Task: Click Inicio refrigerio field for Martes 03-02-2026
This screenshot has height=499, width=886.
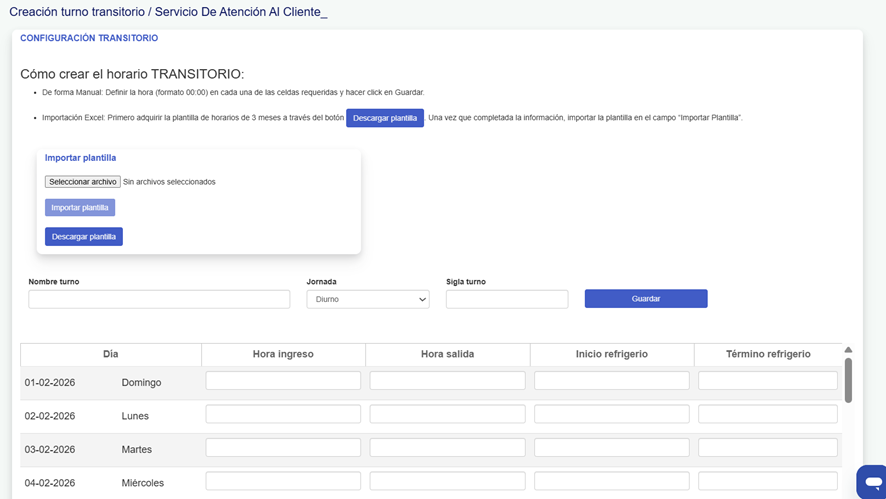Action: pos(611,448)
